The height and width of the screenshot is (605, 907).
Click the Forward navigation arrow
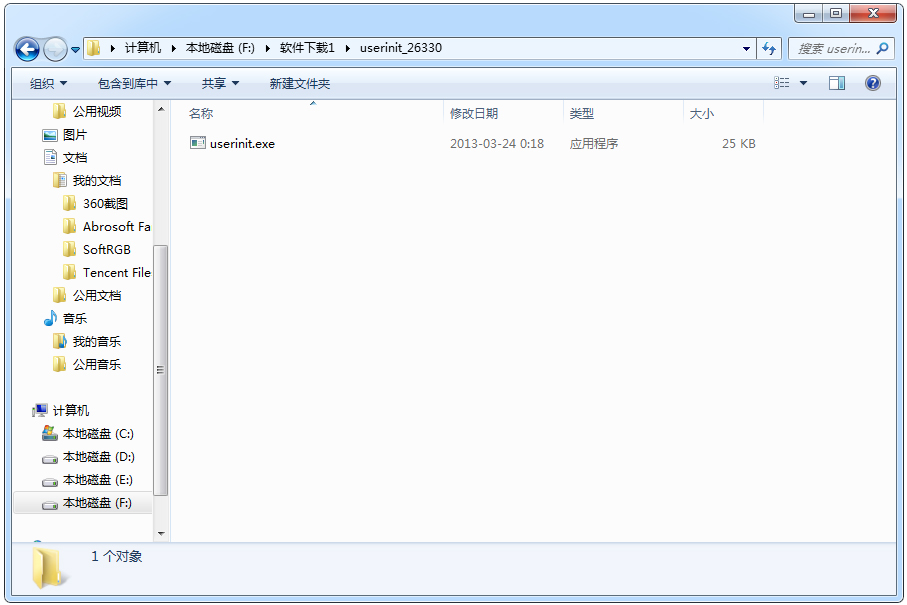(56, 49)
